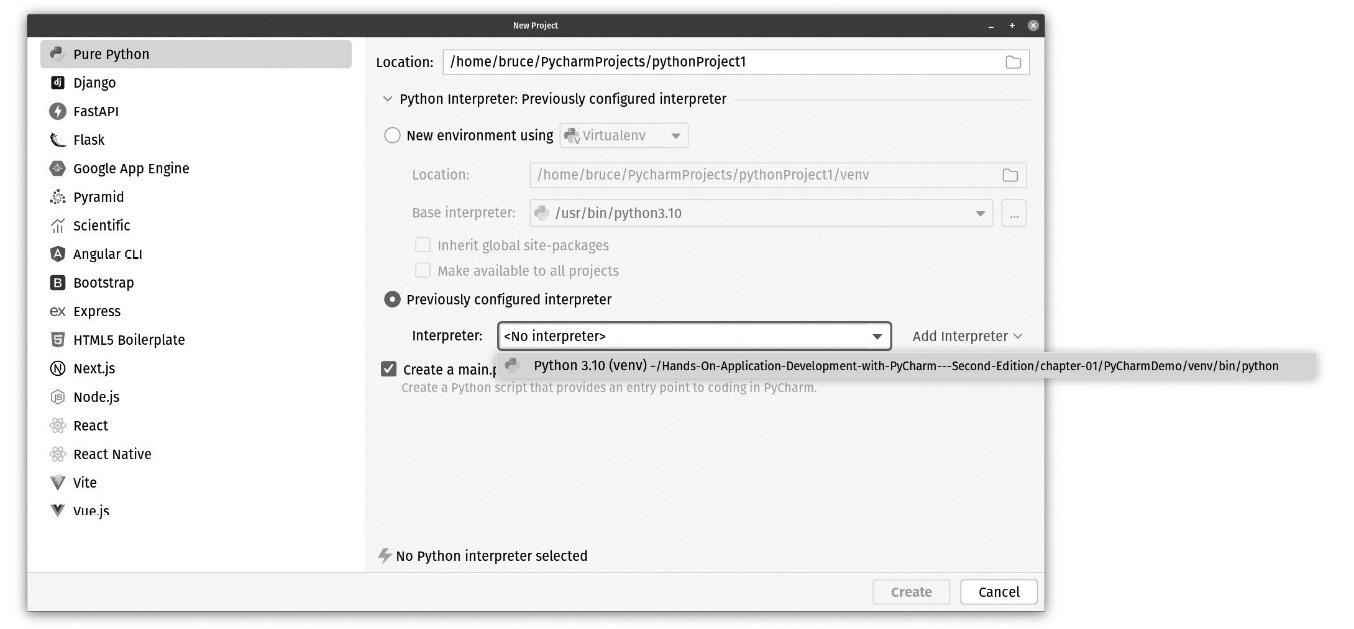Click the Cancel button

click(999, 592)
